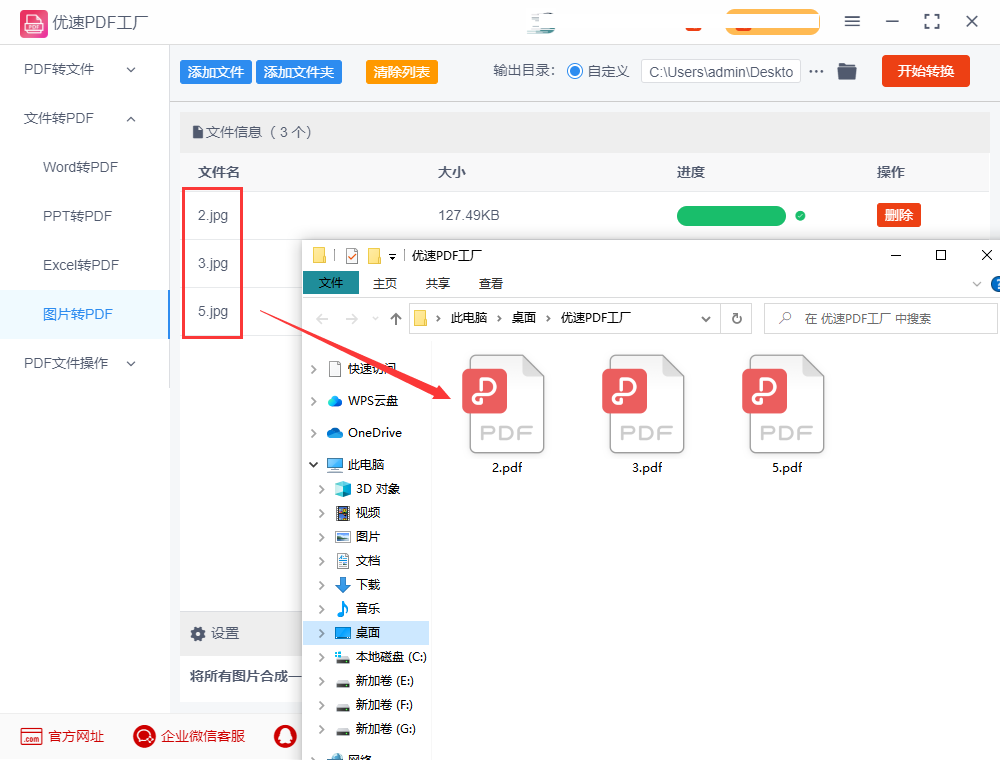Open Excel转PDF in sidebar
This screenshot has height=760, width=1000.
81,265
